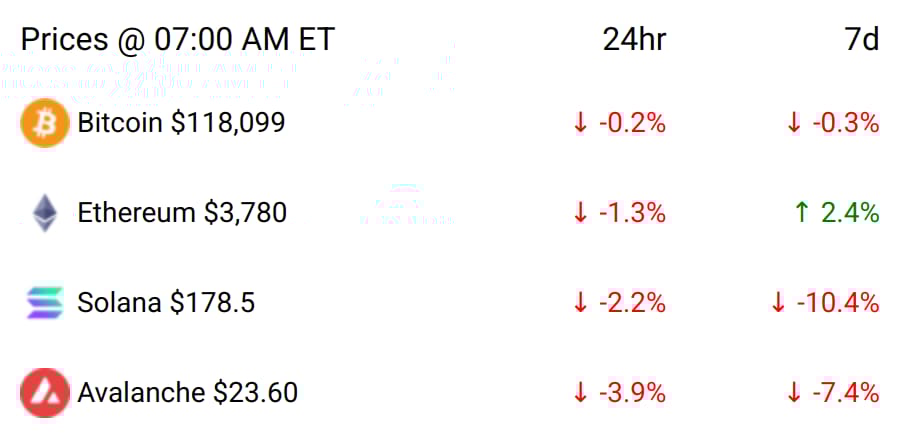Open the Avalanche $23.60 price label
This screenshot has width=900, height=438.
click(188, 393)
